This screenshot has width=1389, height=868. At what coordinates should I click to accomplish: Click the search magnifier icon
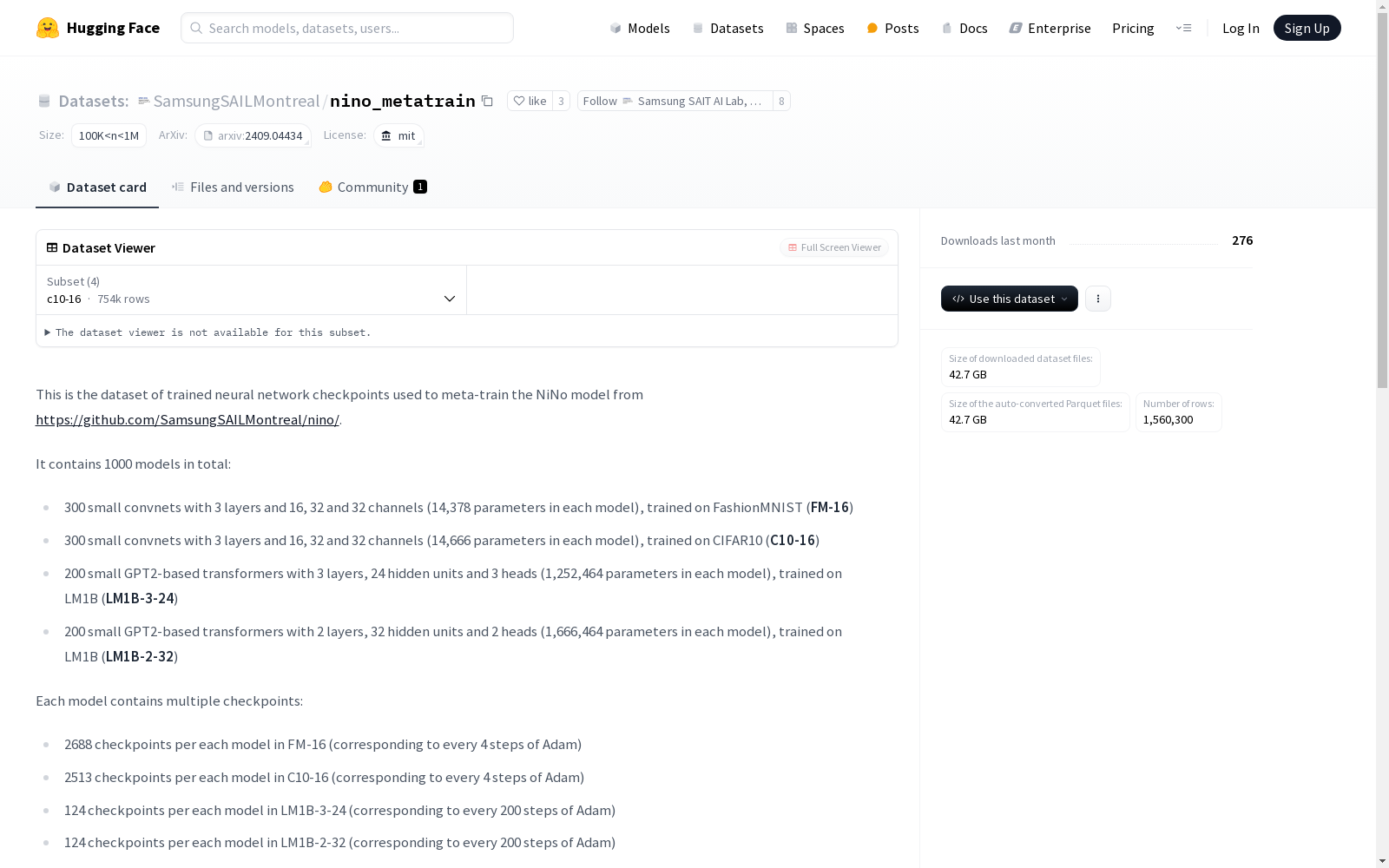click(x=196, y=28)
